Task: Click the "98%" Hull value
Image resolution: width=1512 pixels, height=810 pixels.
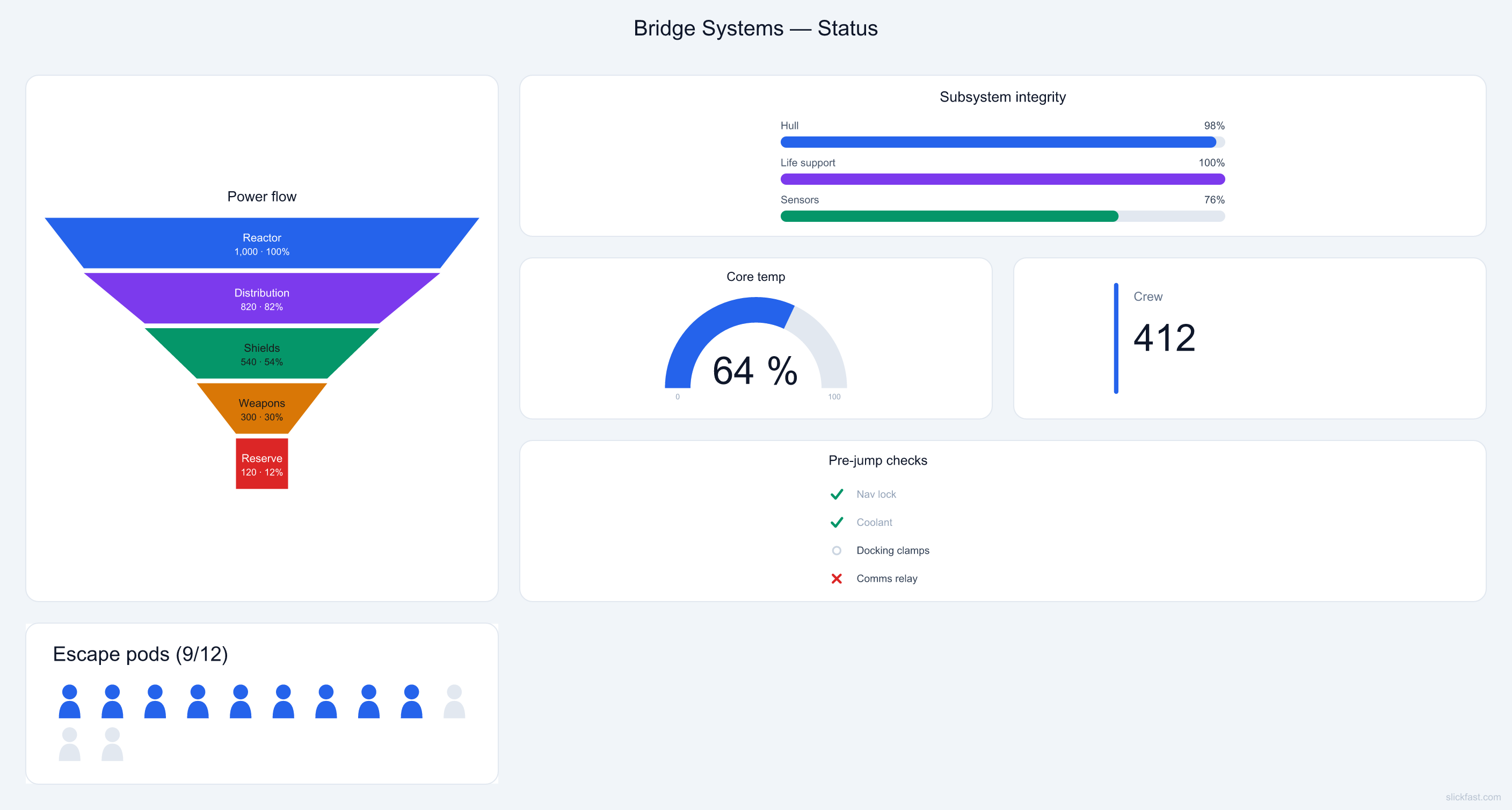Action: [x=1214, y=126]
